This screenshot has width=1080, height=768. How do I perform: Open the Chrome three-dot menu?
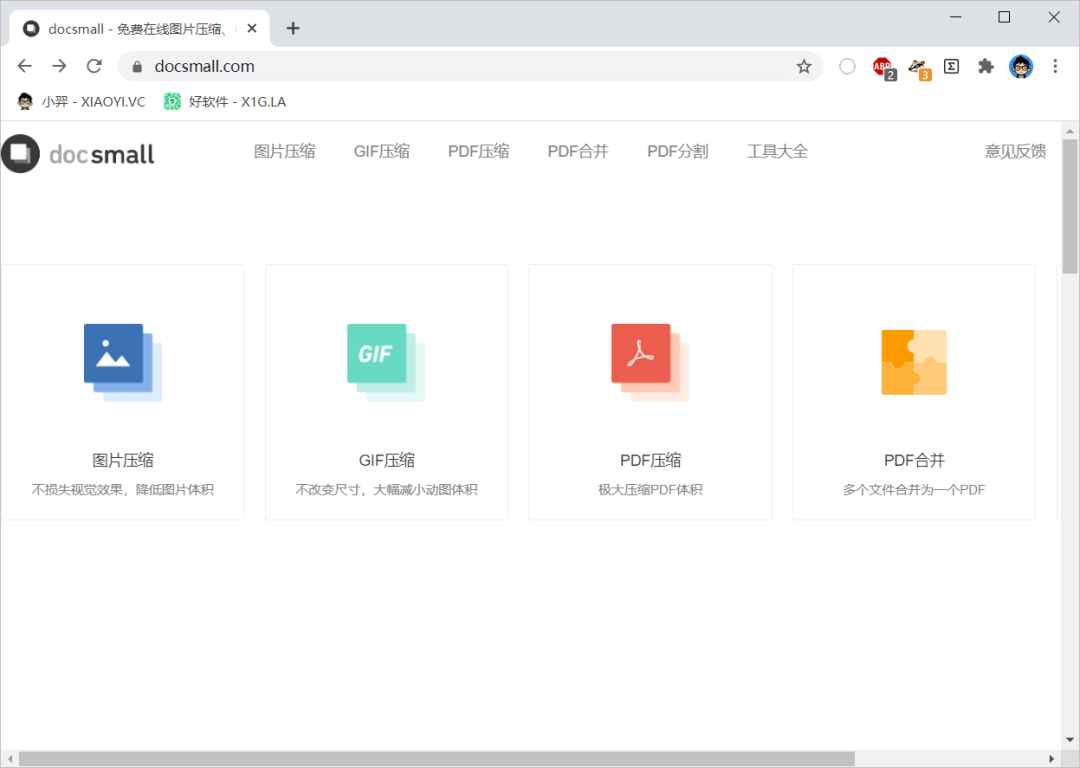[x=1055, y=66]
